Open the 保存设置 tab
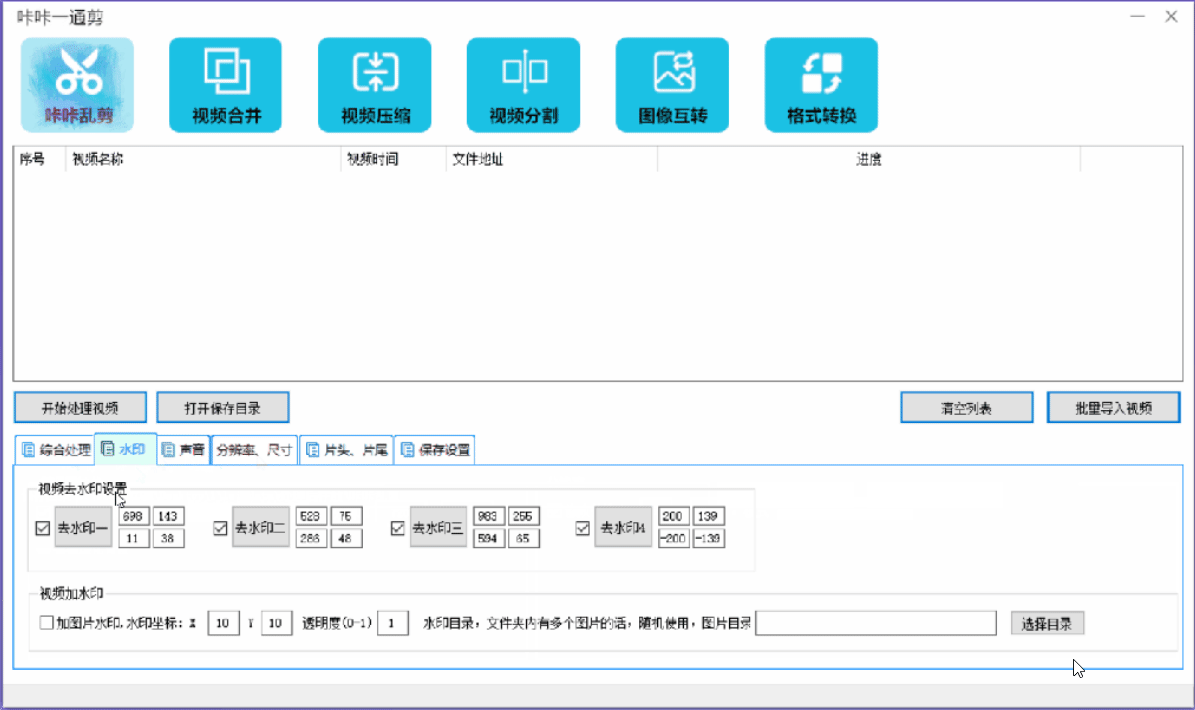 [435, 450]
